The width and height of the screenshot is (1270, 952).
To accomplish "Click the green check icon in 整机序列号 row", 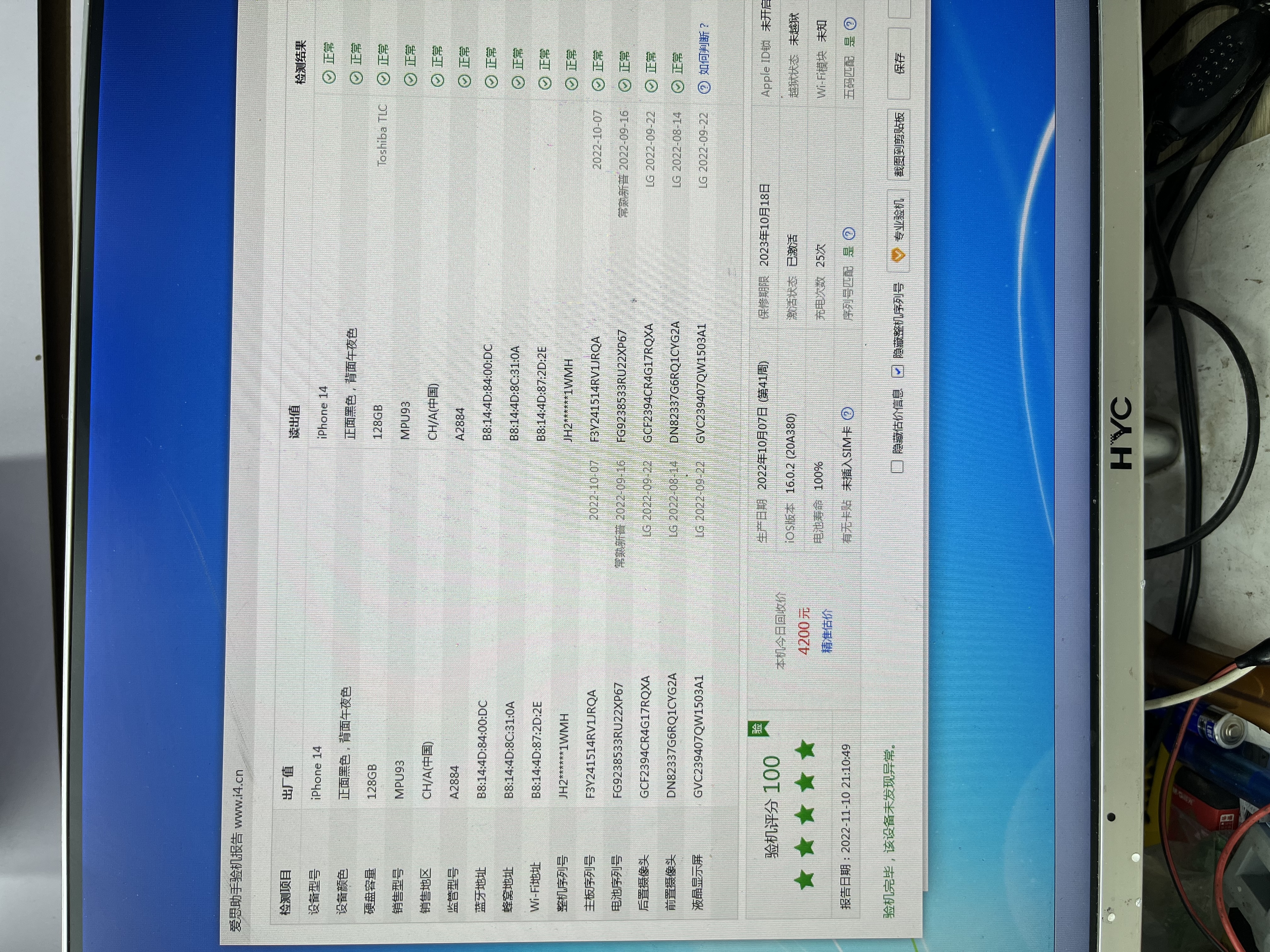I will tap(571, 83).
